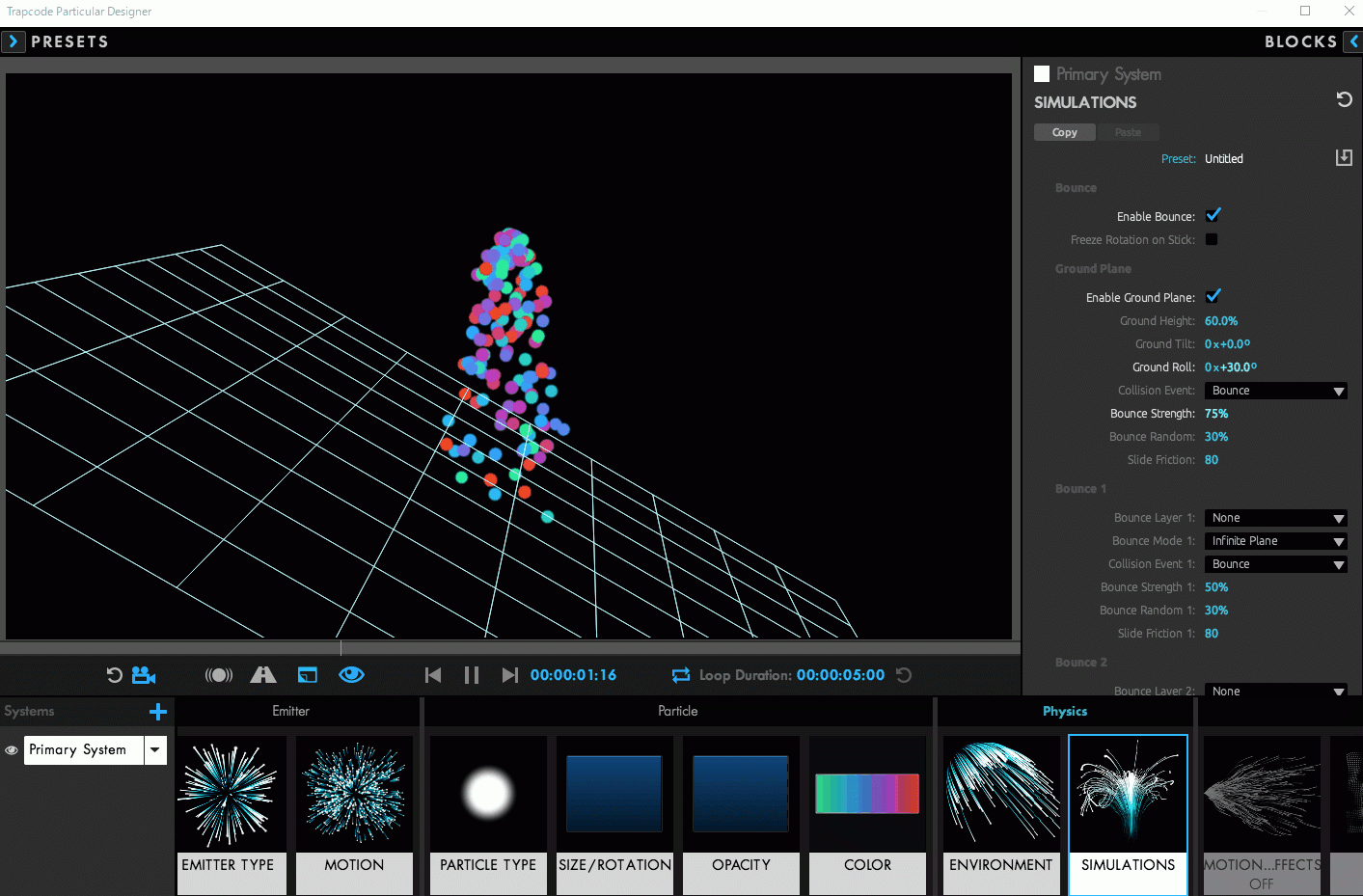Open the Bounce Mode 1 dropdown
The width and height of the screenshot is (1363, 896).
tap(1275, 541)
